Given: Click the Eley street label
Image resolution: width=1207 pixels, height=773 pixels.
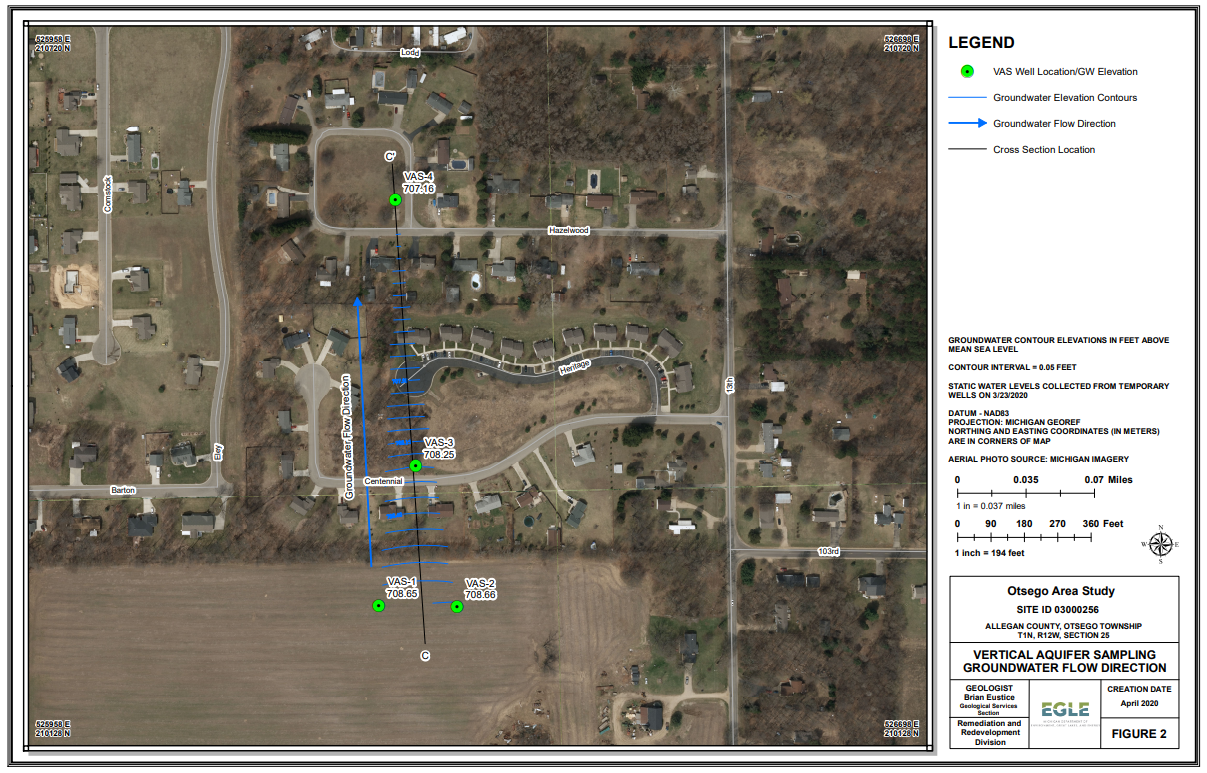Looking at the screenshot, I should click(x=218, y=452).
